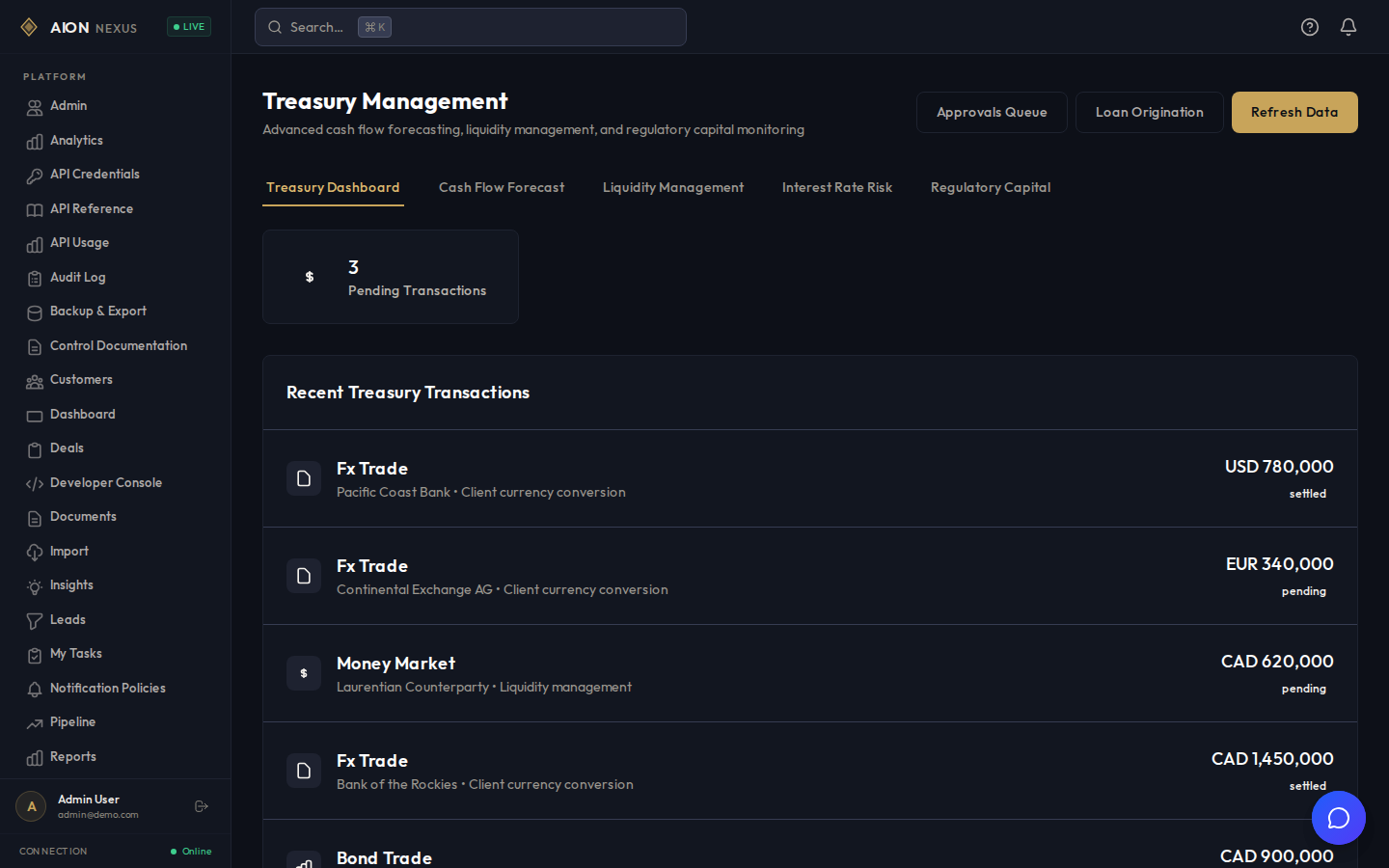Viewport: 1389px width, 868px height.
Task: Open Notification Policies link
Action: (116, 689)
